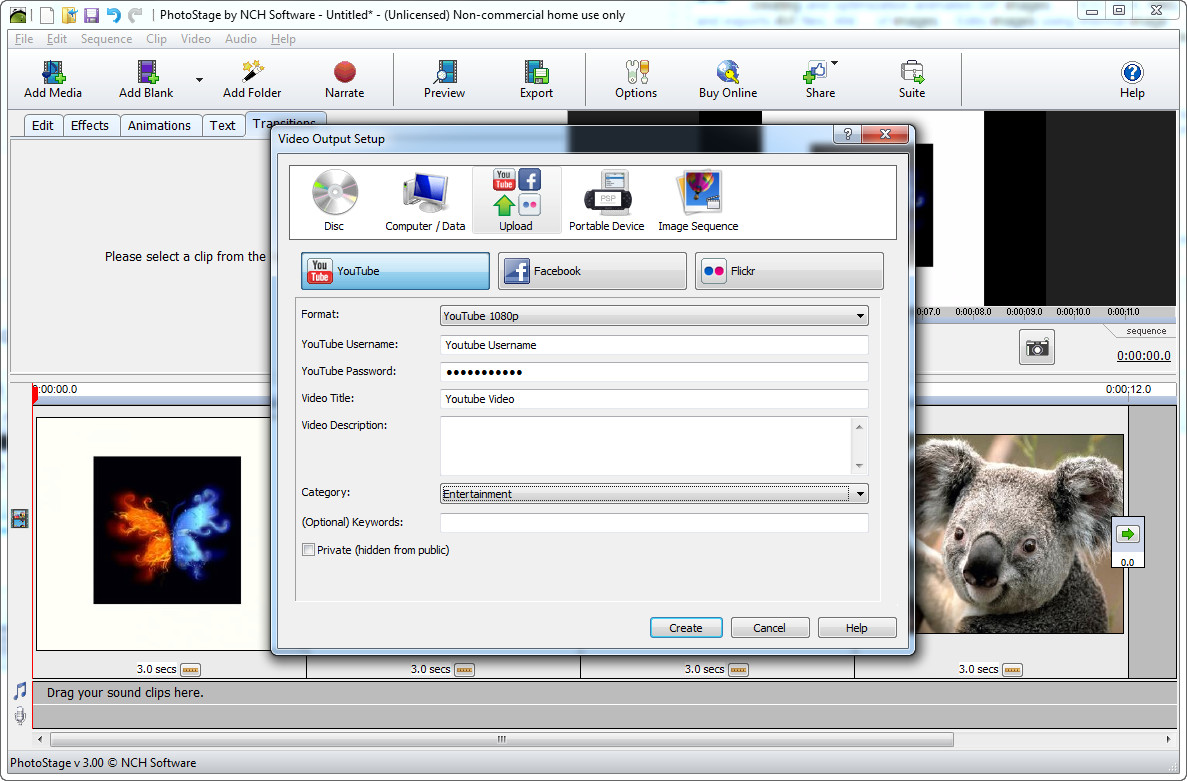
Task: Open the Sequence menu
Action: [x=106, y=39]
